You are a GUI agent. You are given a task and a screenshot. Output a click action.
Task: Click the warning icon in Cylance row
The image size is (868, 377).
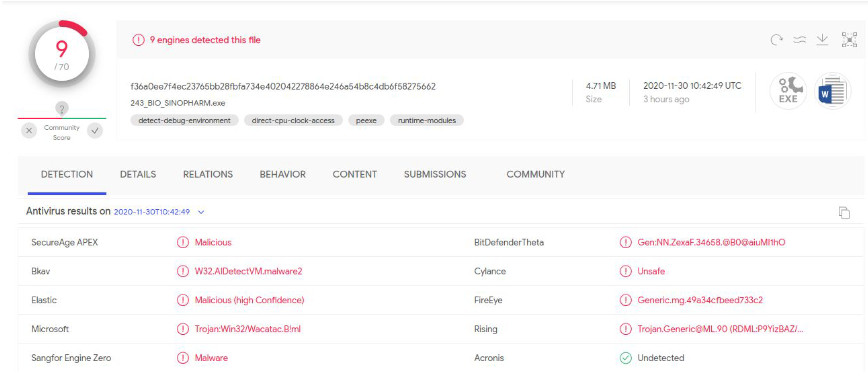tap(626, 271)
